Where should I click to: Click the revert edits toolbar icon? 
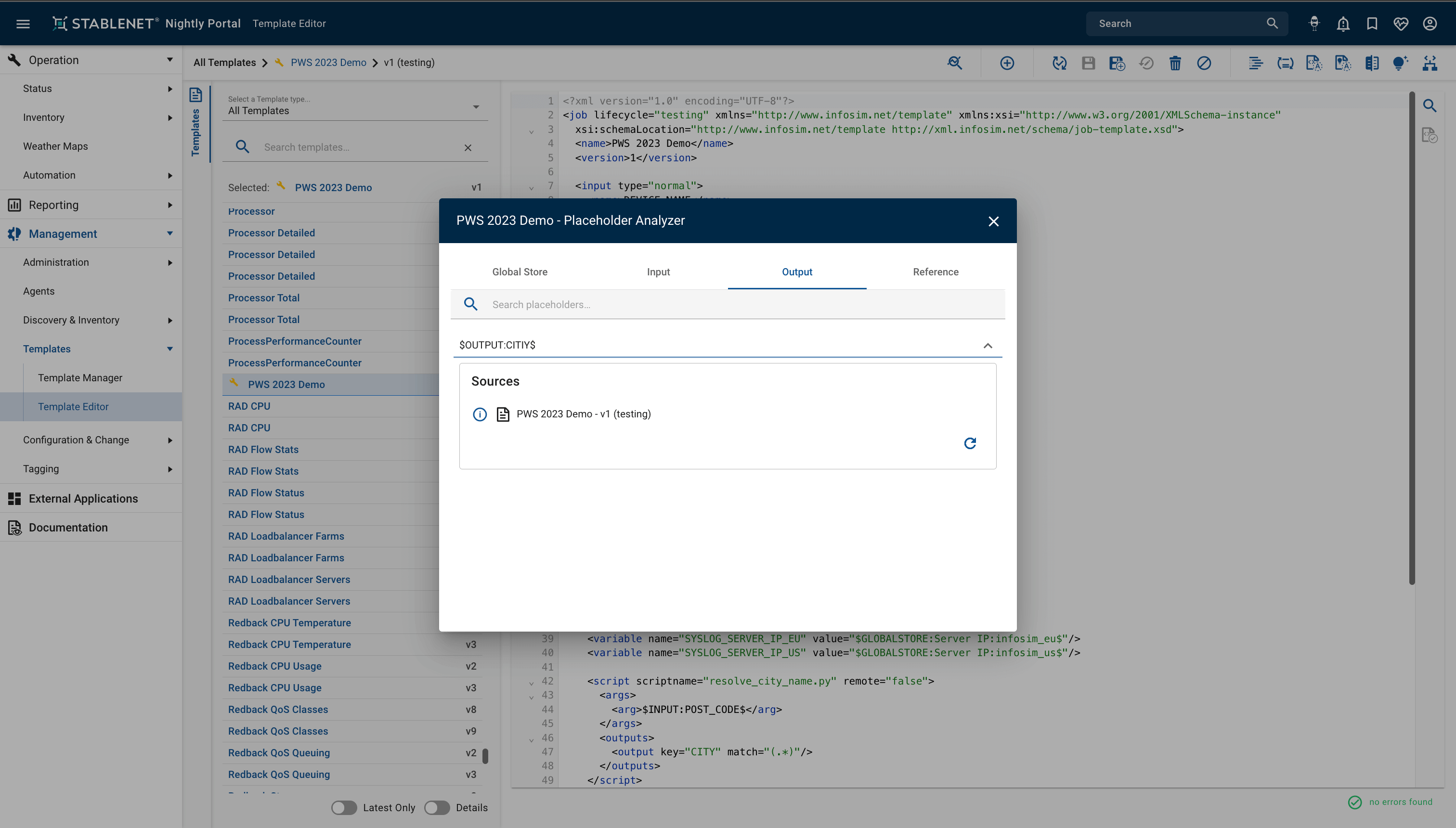tap(1146, 63)
